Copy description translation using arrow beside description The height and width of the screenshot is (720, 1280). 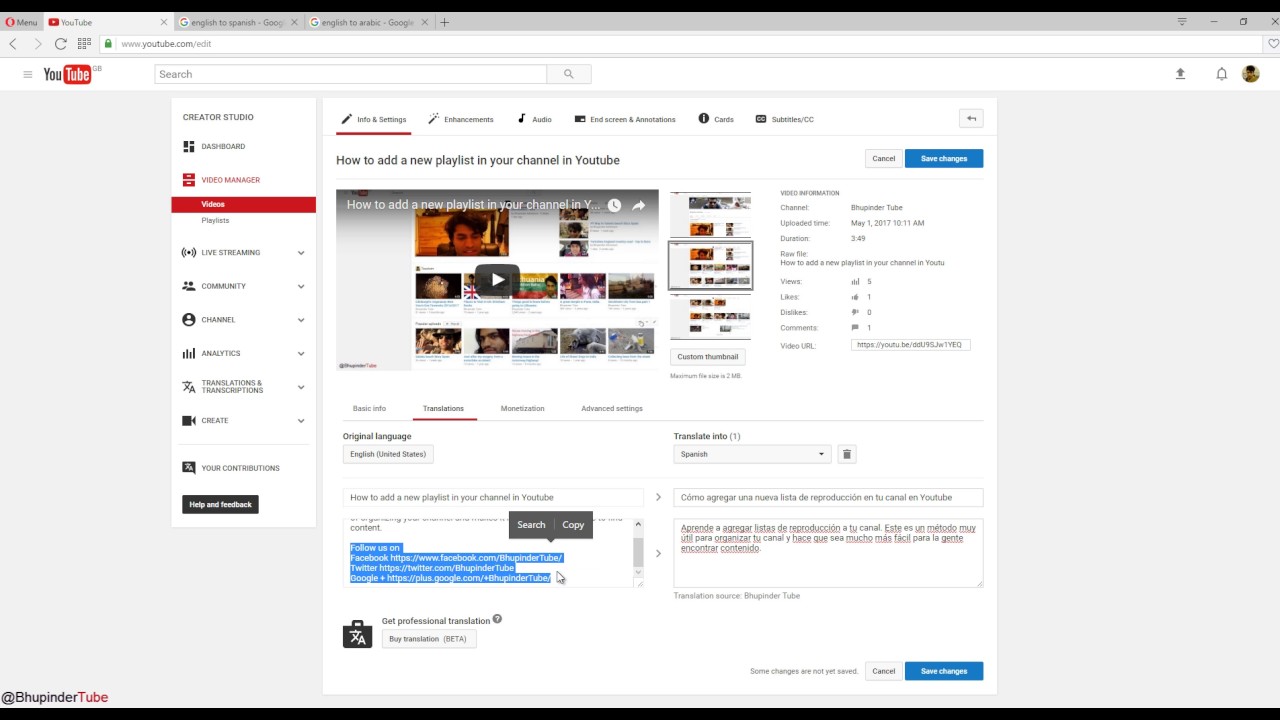pyautogui.click(x=658, y=553)
